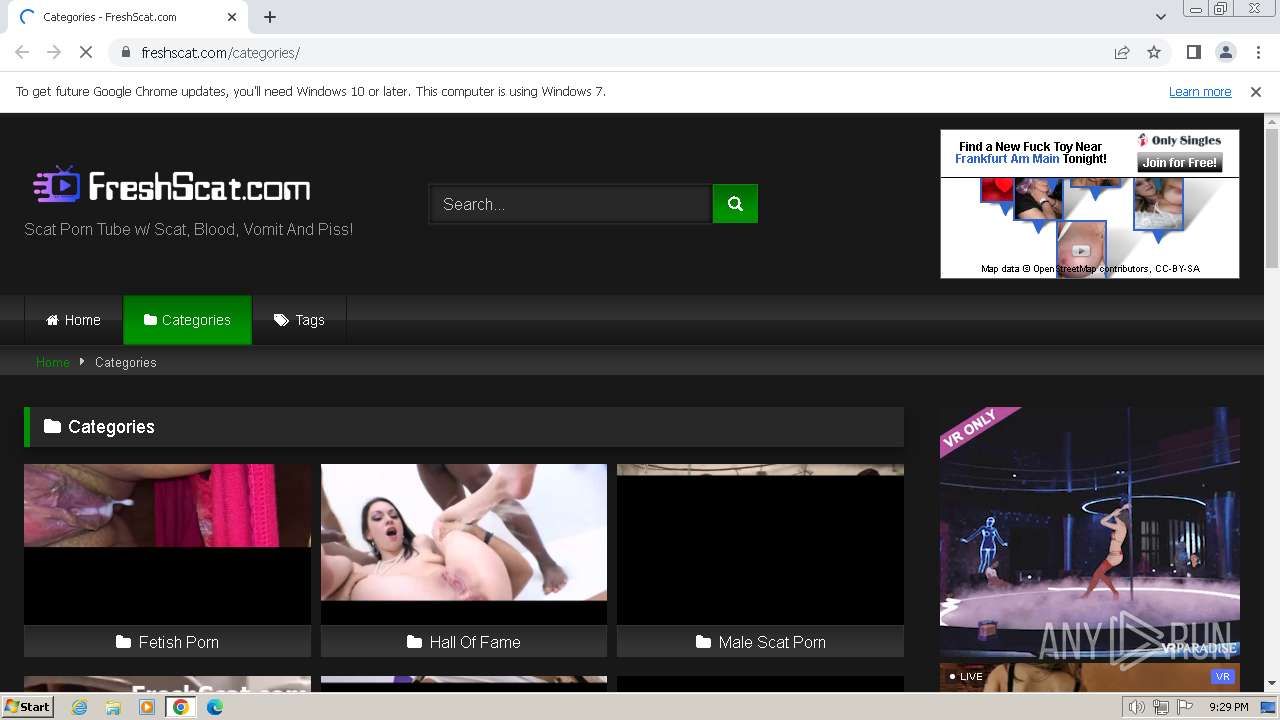Click the Home breadcrumb link
This screenshot has width=1280, height=720.
(53, 362)
